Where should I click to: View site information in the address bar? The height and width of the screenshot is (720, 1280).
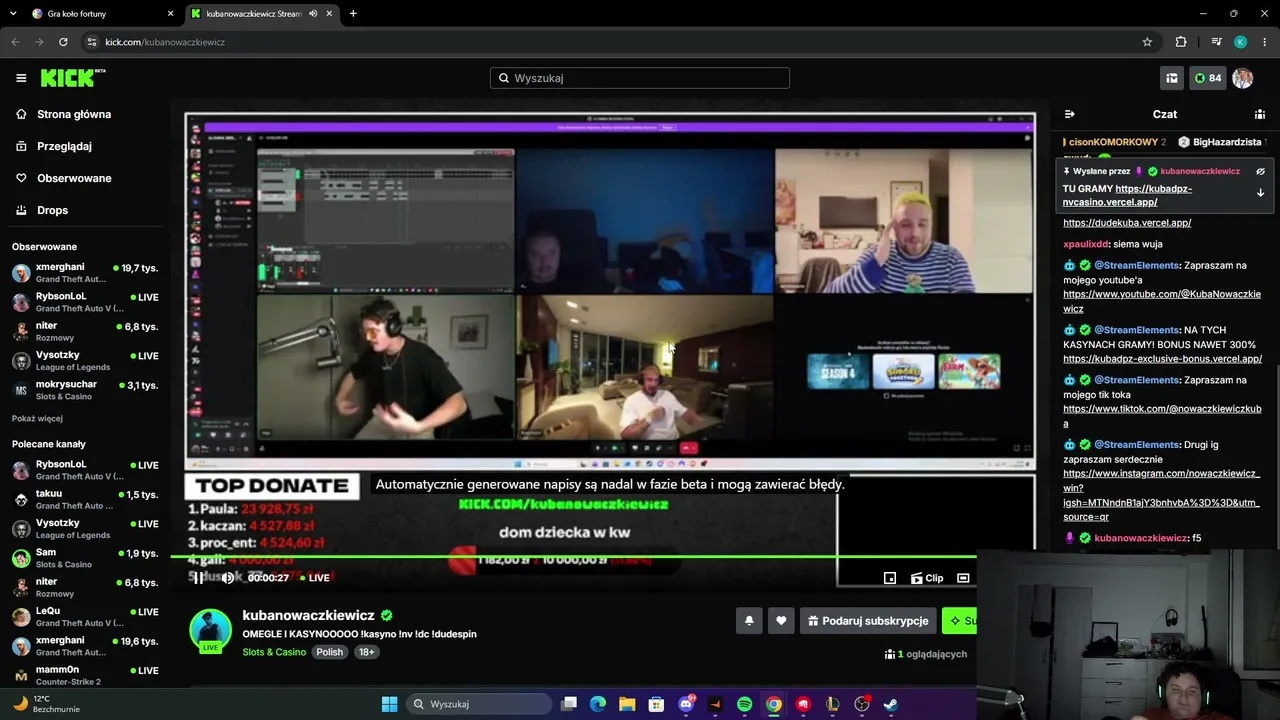click(x=92, y=42)
